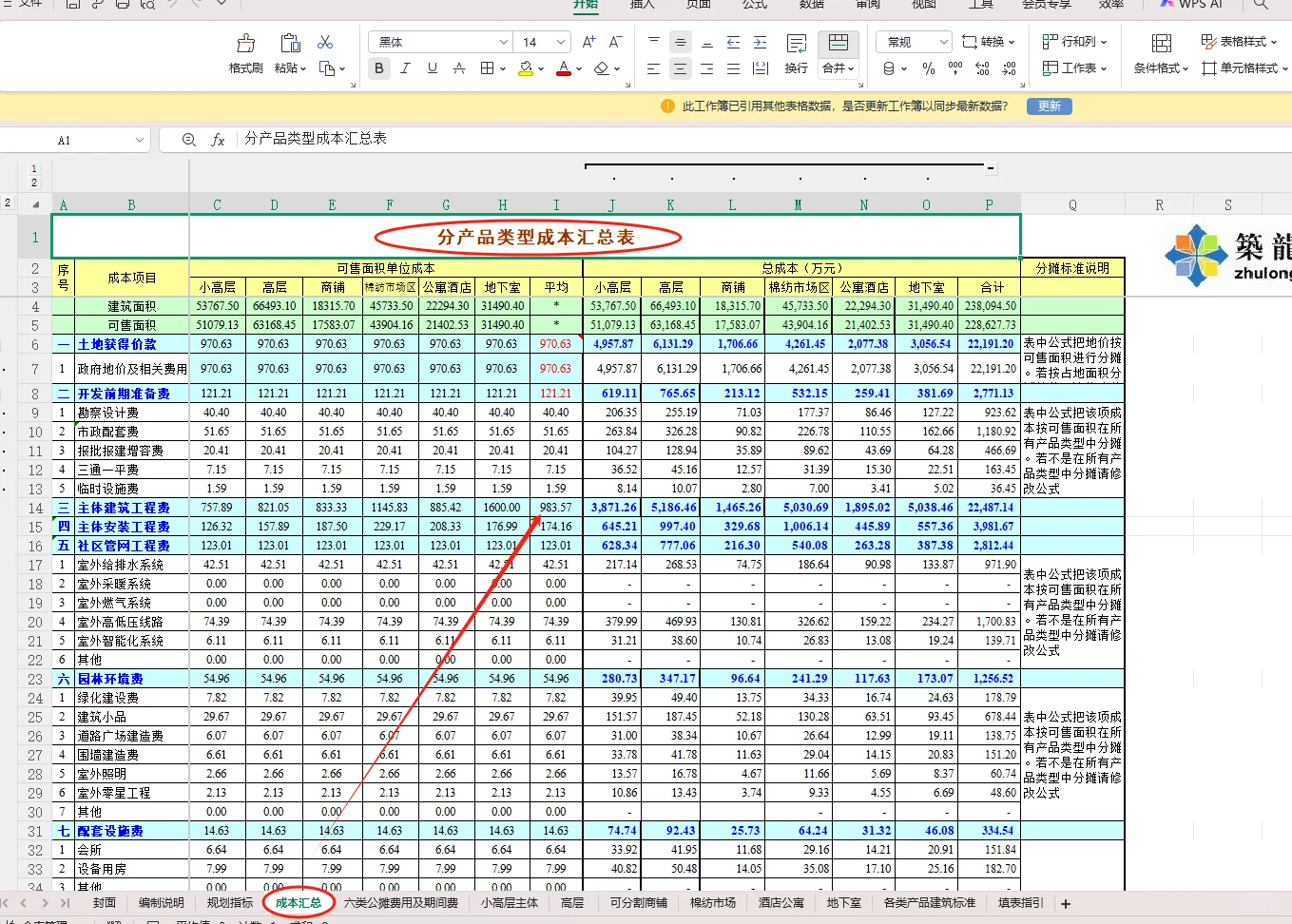Select column header P
The height and width of the screenshot is (924, 1292).
coord(989,204)
